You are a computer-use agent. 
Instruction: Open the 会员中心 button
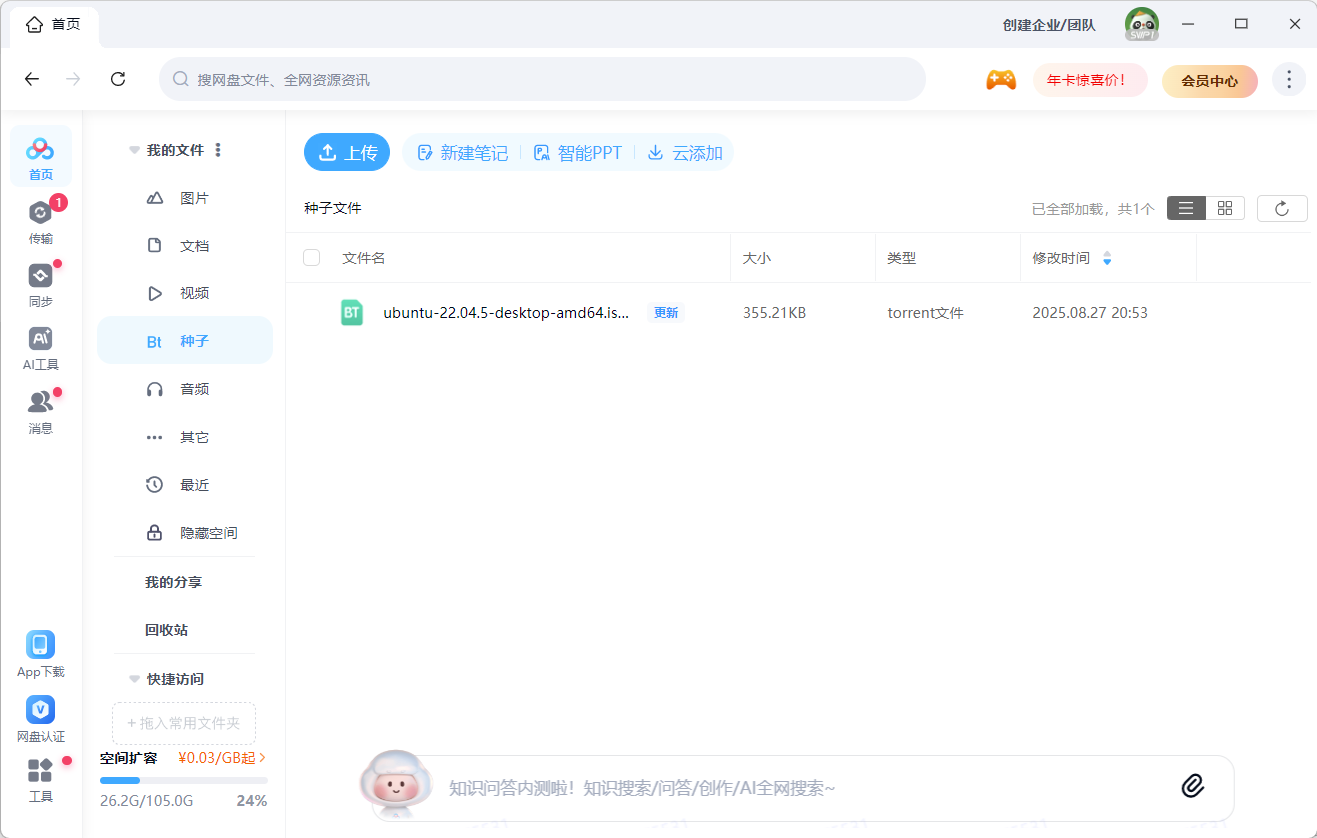[1210, 81]
